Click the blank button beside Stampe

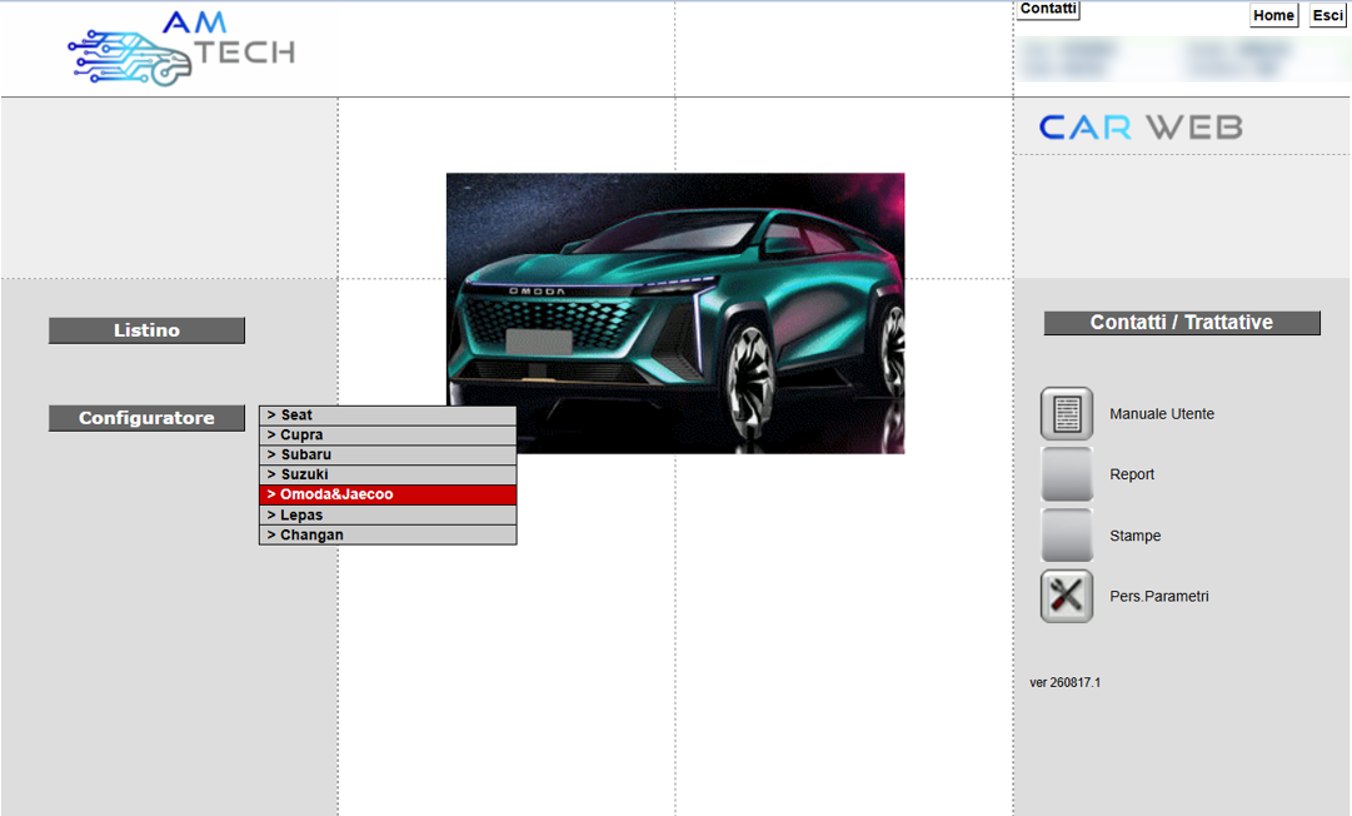pyautogui.click(x=1066, y=535)
